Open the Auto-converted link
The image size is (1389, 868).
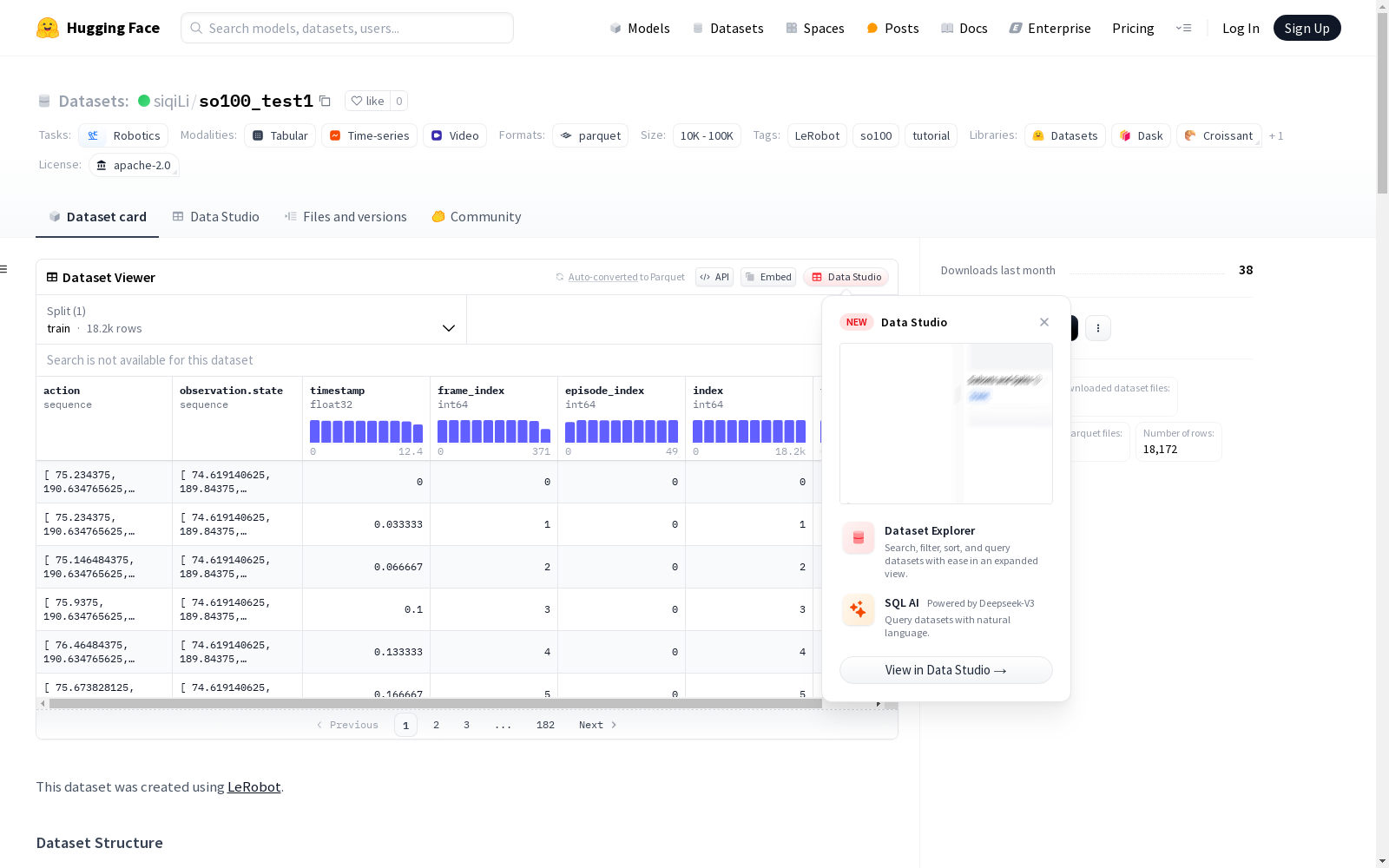(x=602, y=277)
